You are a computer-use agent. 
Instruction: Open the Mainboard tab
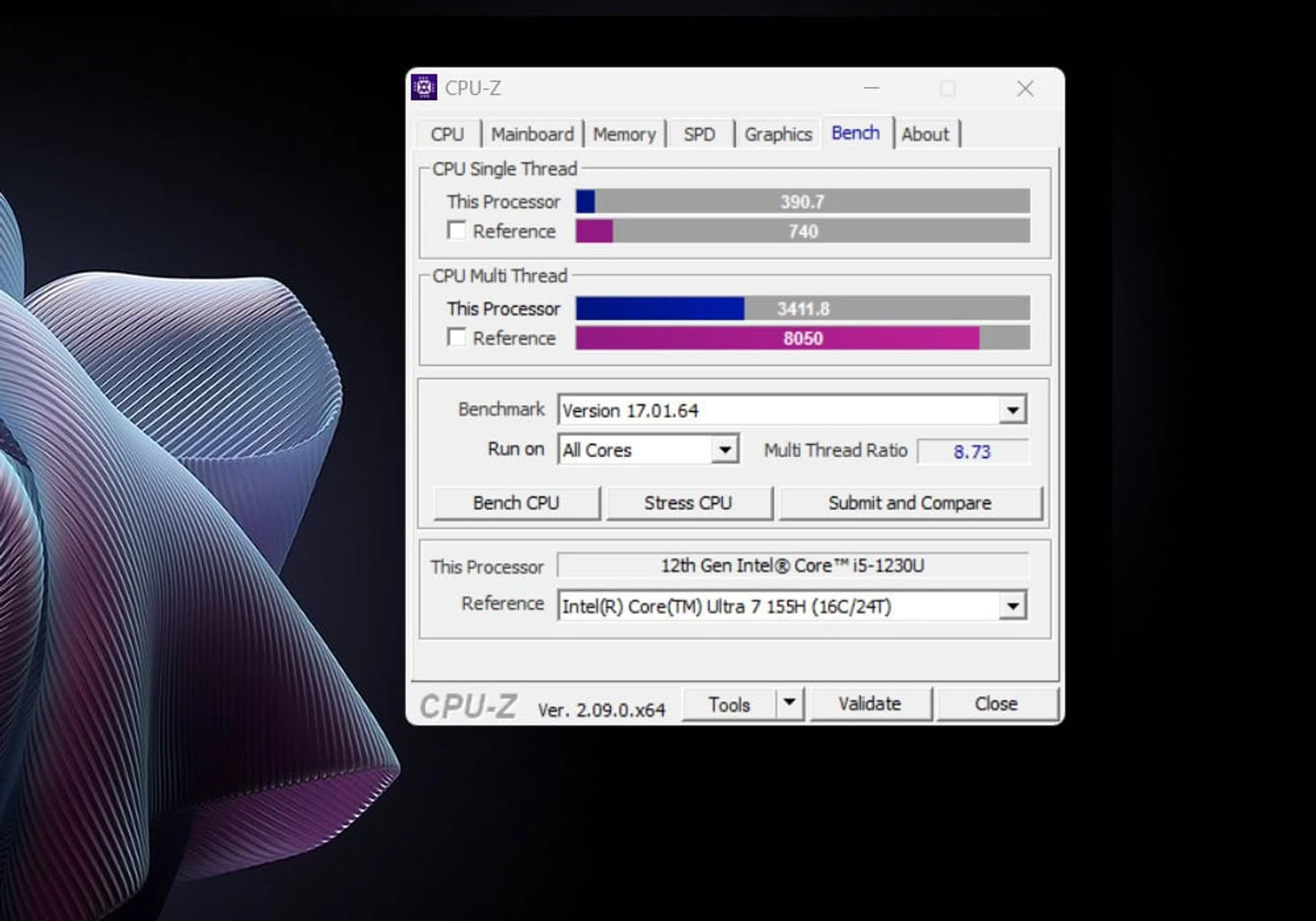pos(533,134)
